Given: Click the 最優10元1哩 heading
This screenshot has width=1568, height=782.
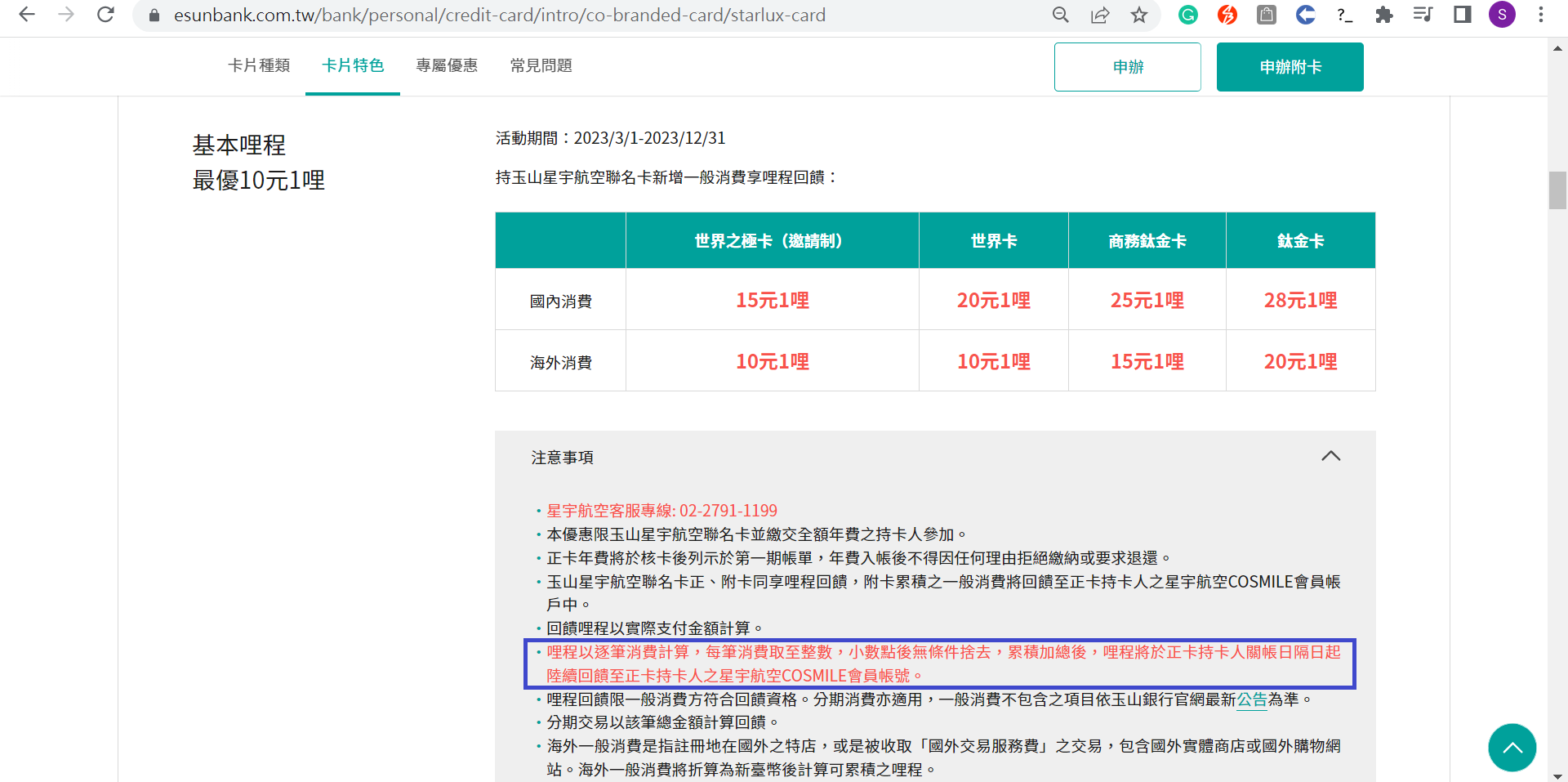Looking at the screenshot, I should (259, 180).
